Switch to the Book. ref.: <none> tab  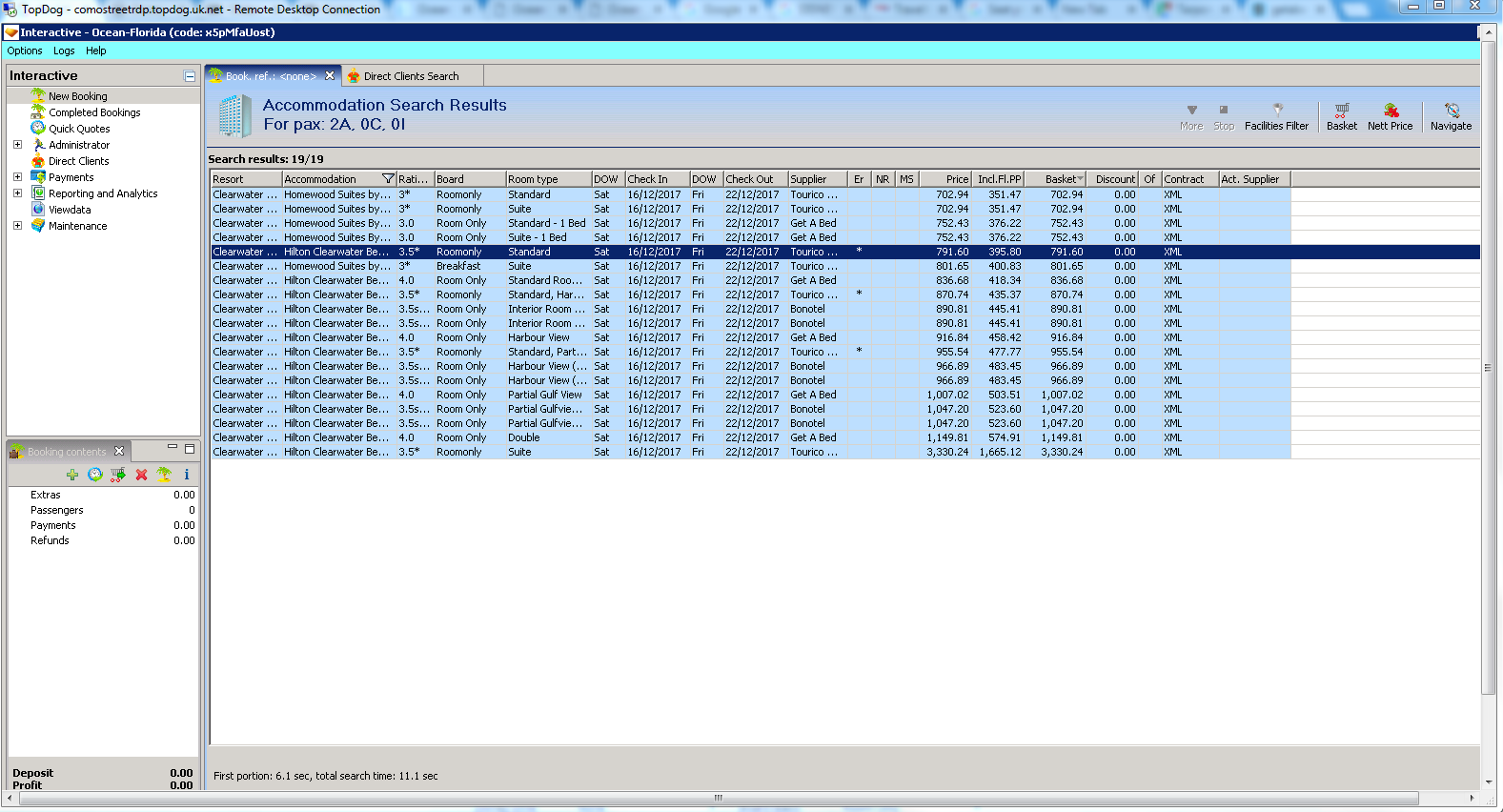271,76
